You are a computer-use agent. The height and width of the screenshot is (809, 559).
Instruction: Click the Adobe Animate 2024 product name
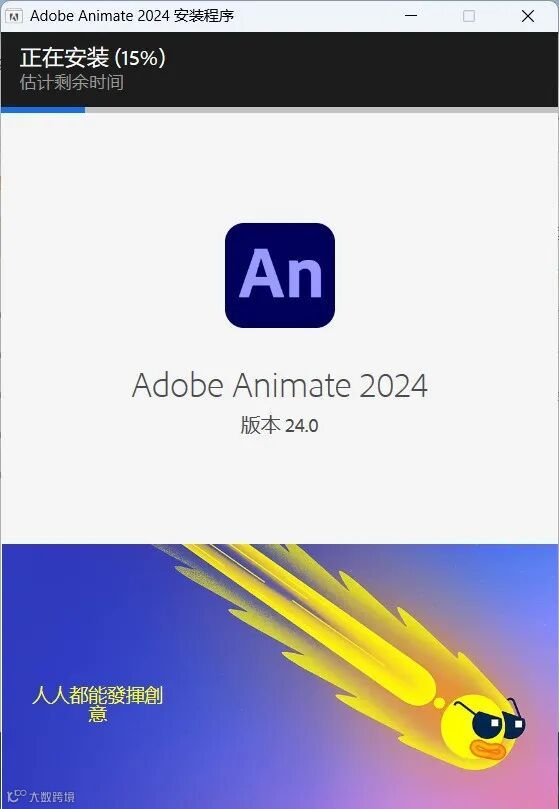280,385
